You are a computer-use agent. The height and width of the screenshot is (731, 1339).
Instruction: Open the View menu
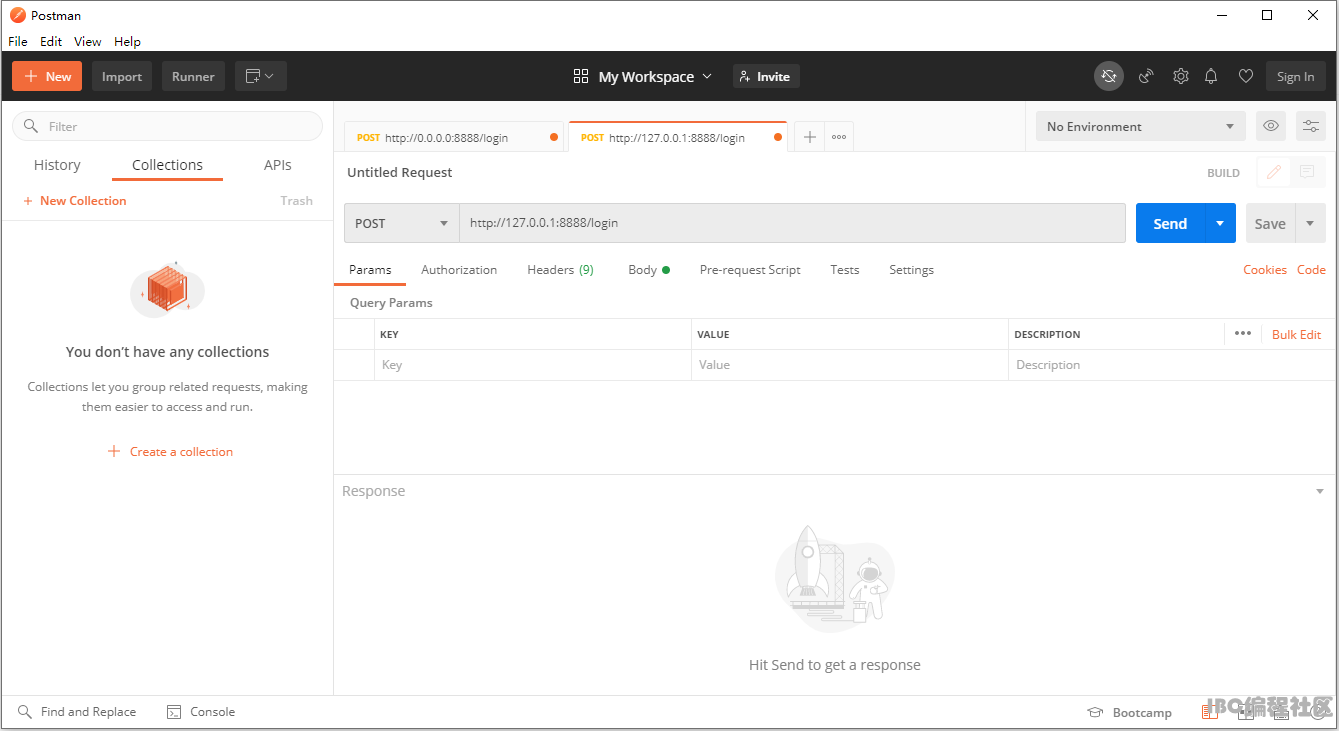[x=88, y=41]
